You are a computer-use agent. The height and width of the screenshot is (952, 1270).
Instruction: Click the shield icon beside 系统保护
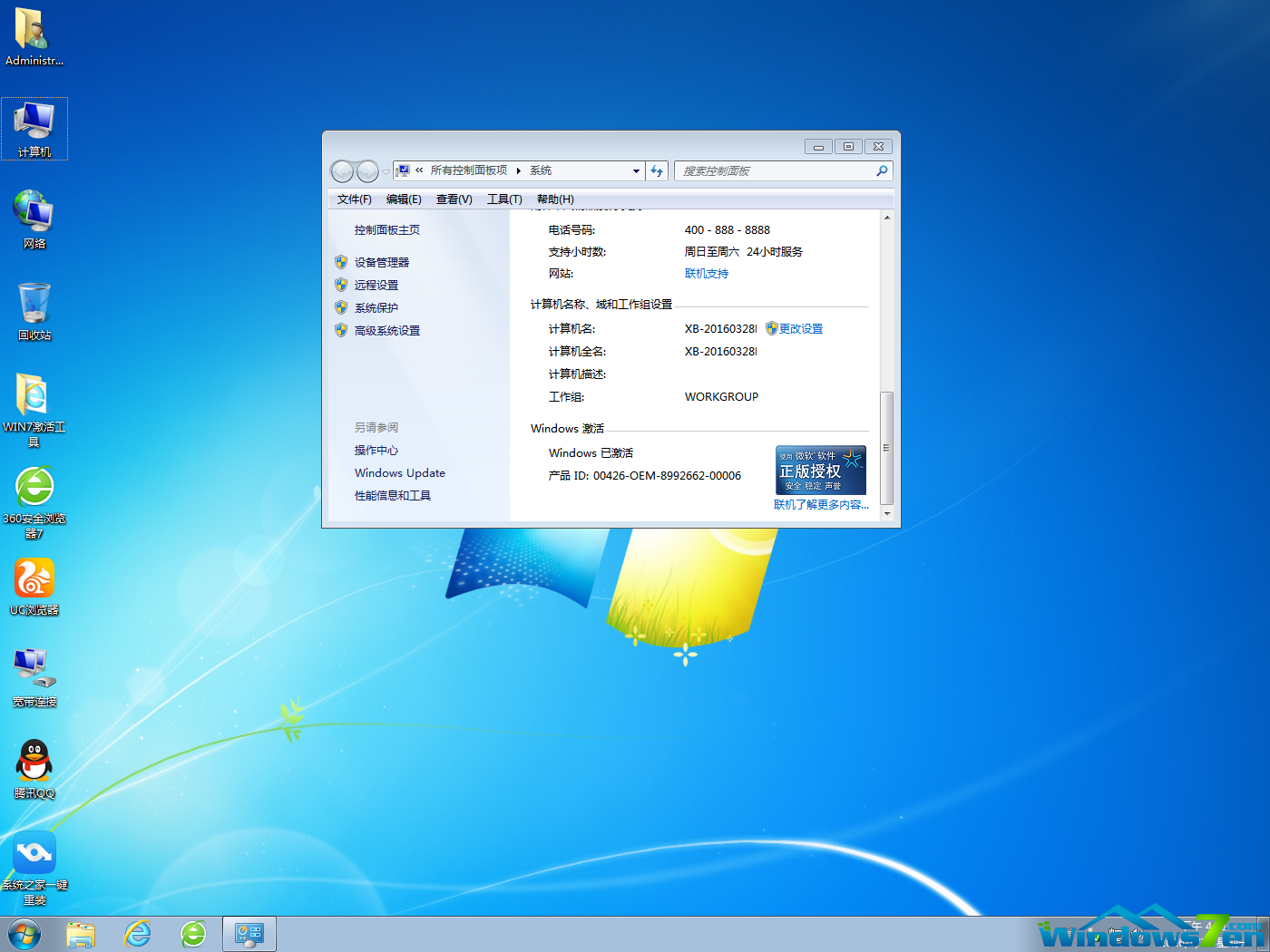pyautogui.click(x=341, y=307)
